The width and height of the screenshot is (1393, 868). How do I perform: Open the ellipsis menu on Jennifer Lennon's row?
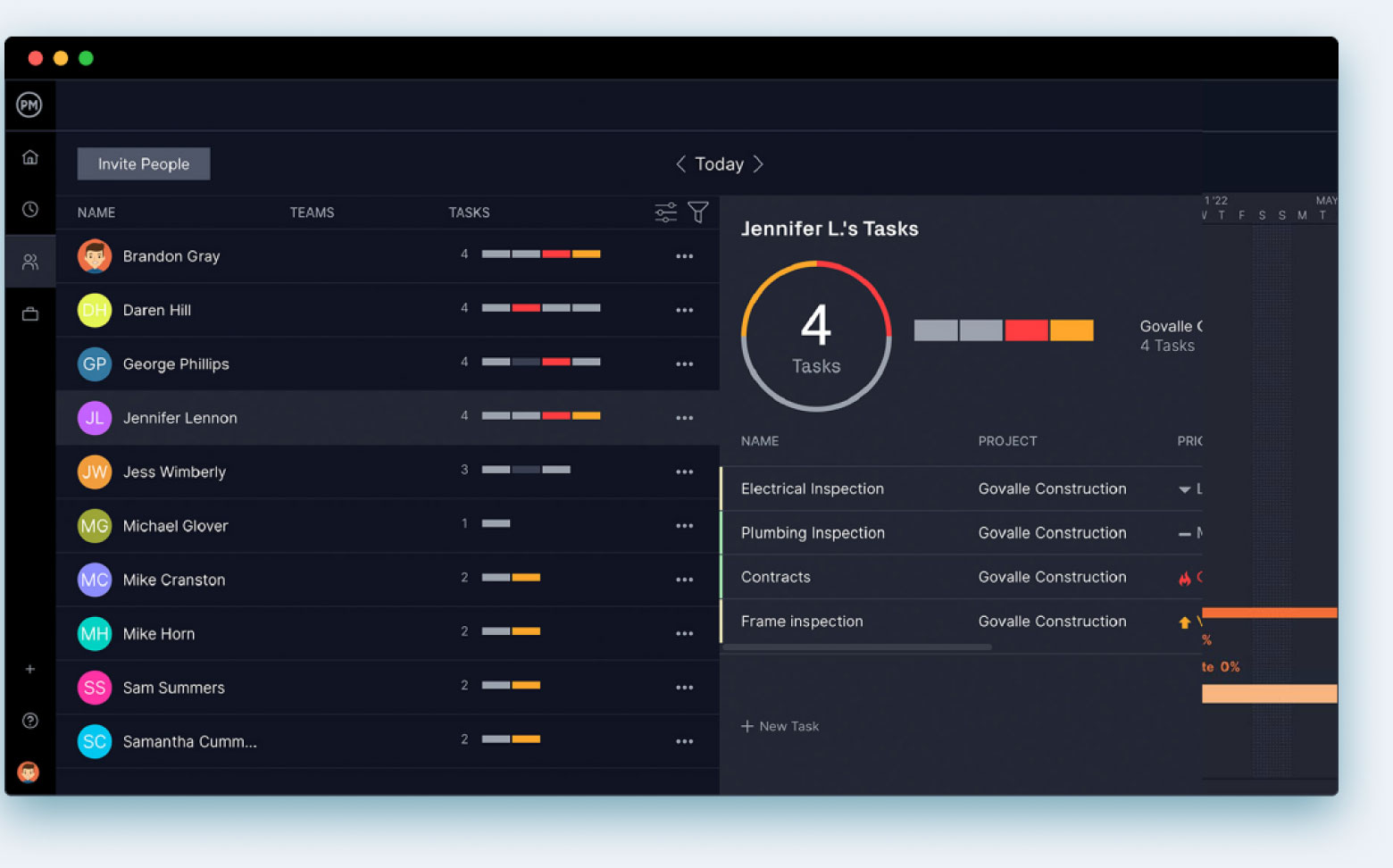(x=685, y=417)
